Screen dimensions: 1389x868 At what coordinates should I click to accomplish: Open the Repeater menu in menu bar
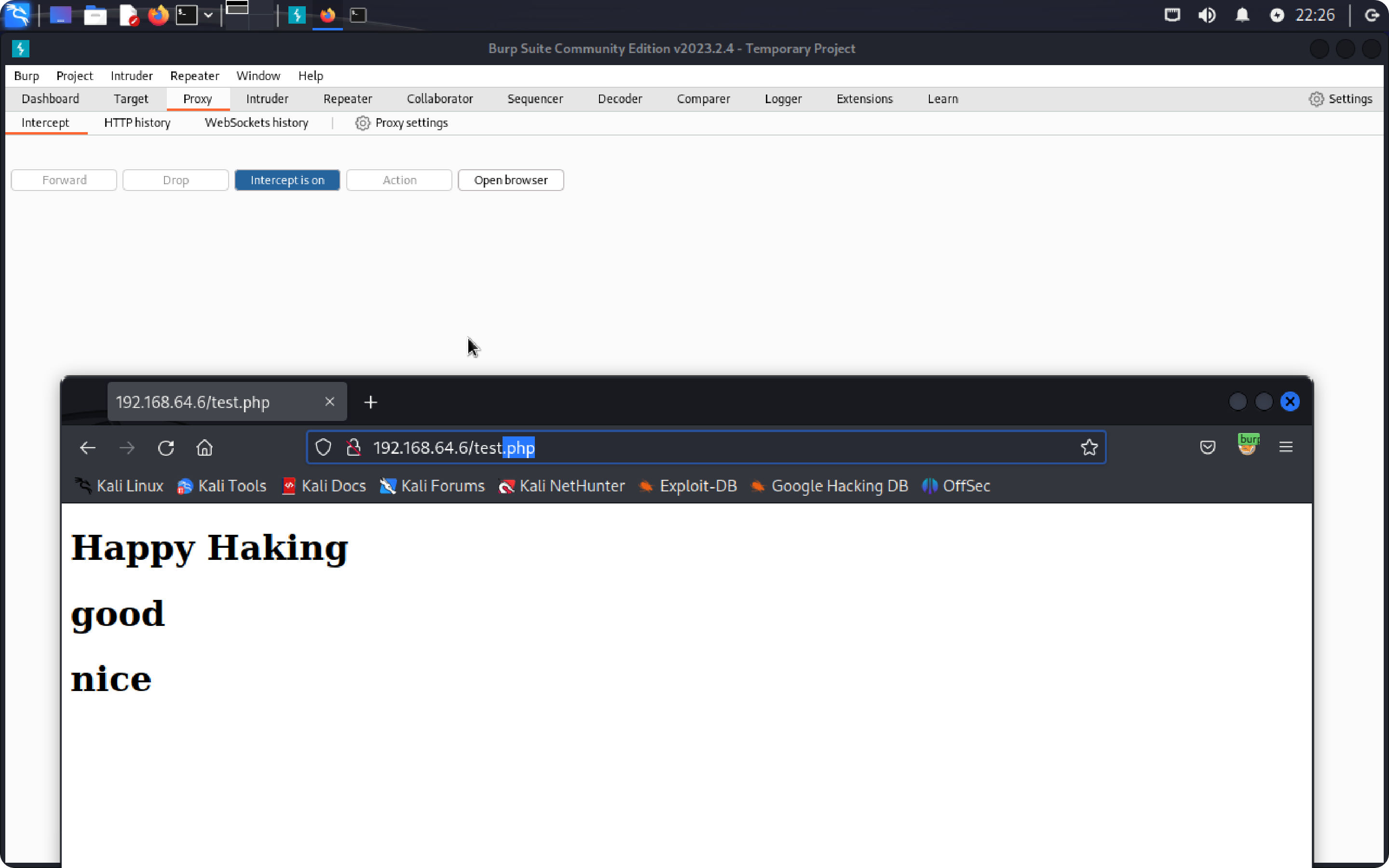(194, 76)
